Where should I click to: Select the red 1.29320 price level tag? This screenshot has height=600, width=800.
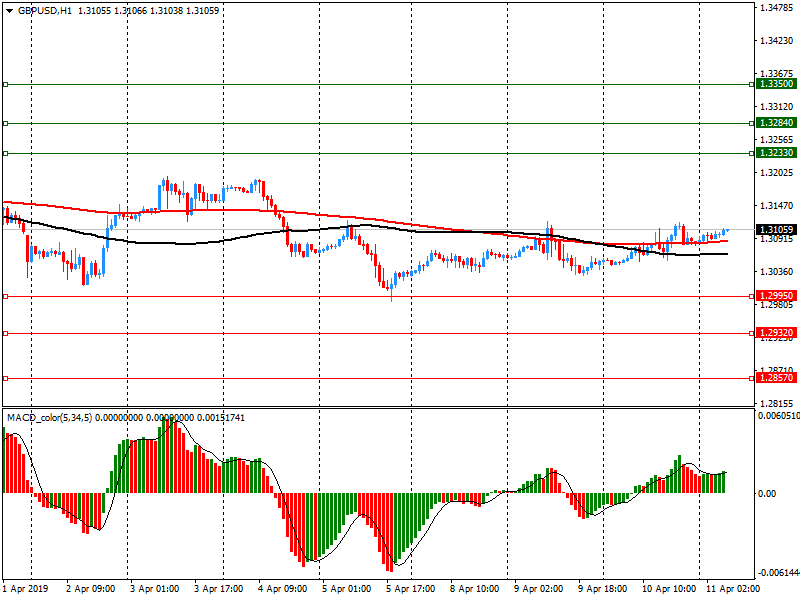pos(776,333)
